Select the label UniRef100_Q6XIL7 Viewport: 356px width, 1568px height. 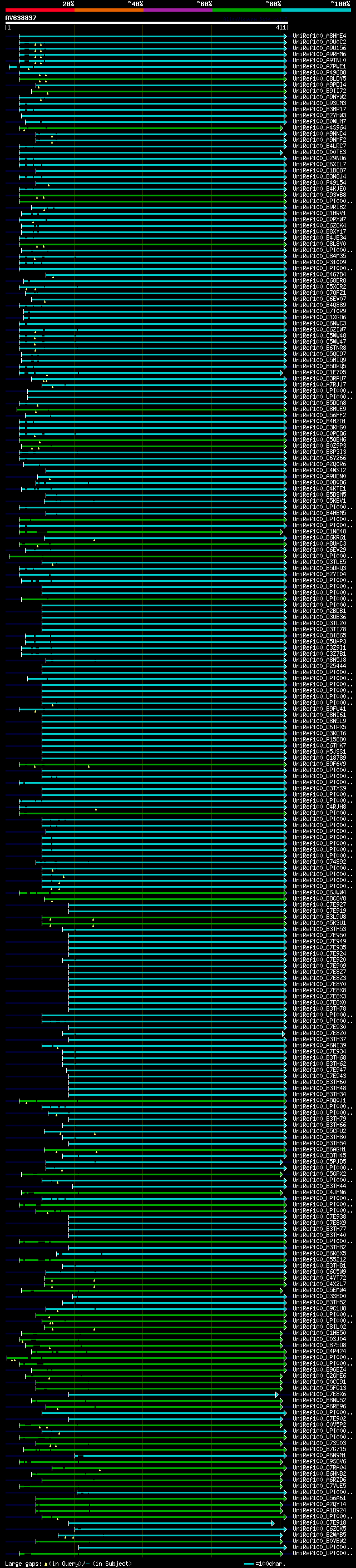319,164
